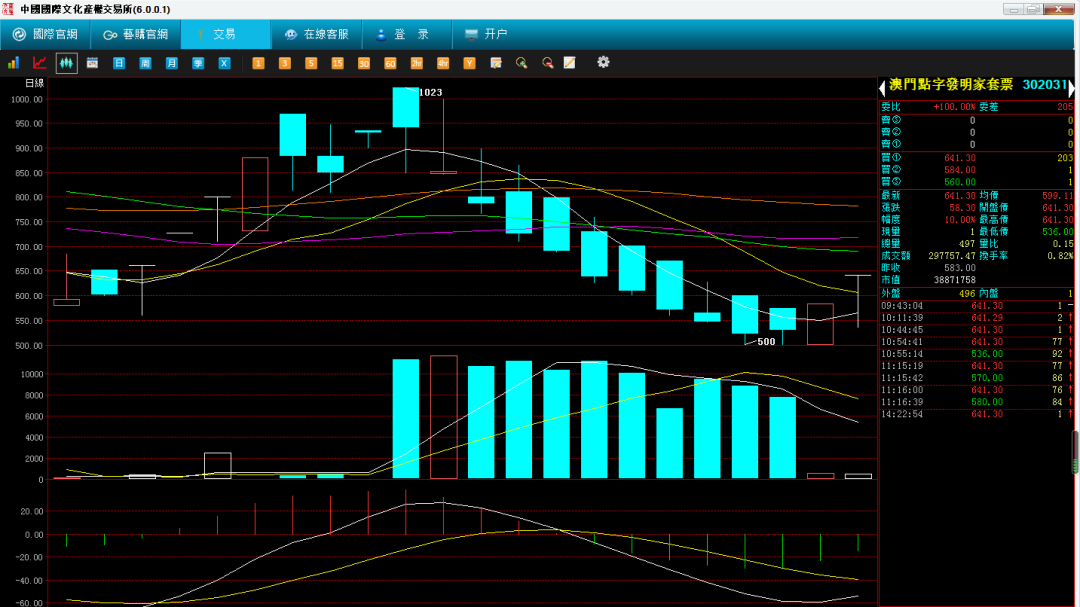Select the 500 low price label
Screen dimensions: 1080x607
point(766,342)
